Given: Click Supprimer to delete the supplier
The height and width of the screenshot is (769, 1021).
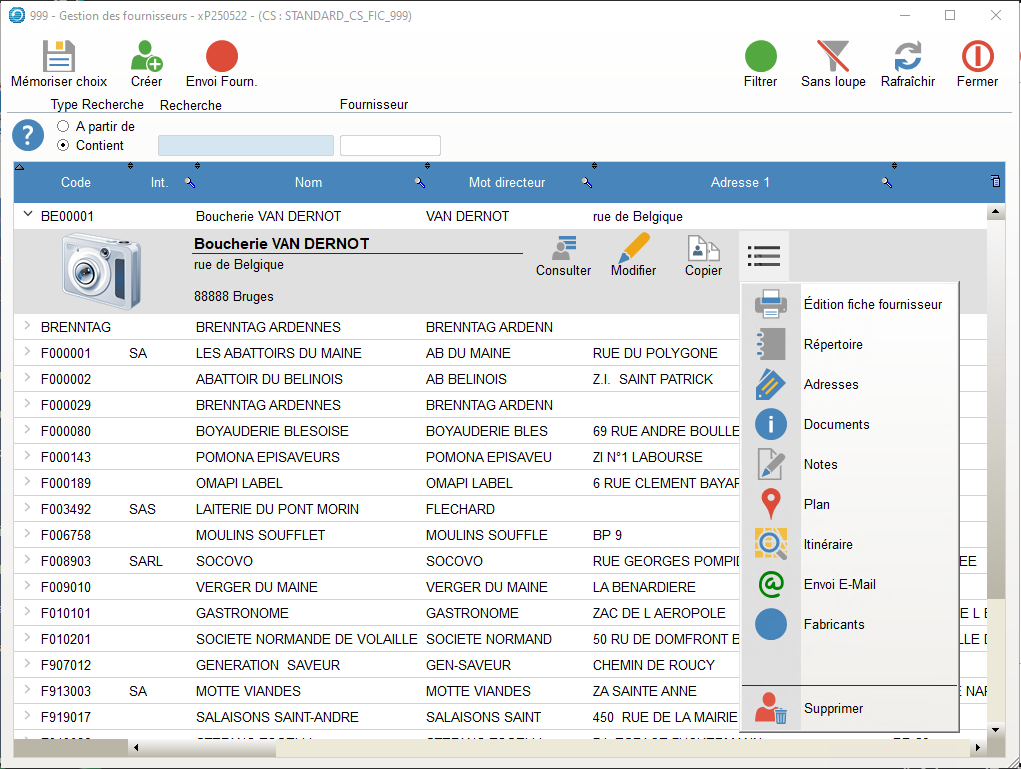Looking at the screenshot, I should point(833,708).
